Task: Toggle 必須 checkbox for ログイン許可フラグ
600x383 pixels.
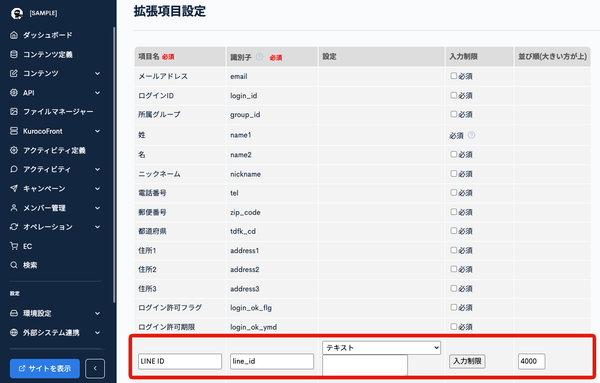Action: pyautogui.click(x=453, y=307)
